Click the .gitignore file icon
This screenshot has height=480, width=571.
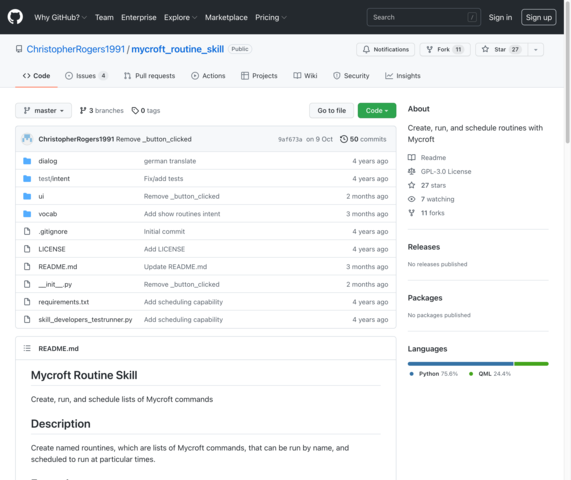(x=27, y=231)
